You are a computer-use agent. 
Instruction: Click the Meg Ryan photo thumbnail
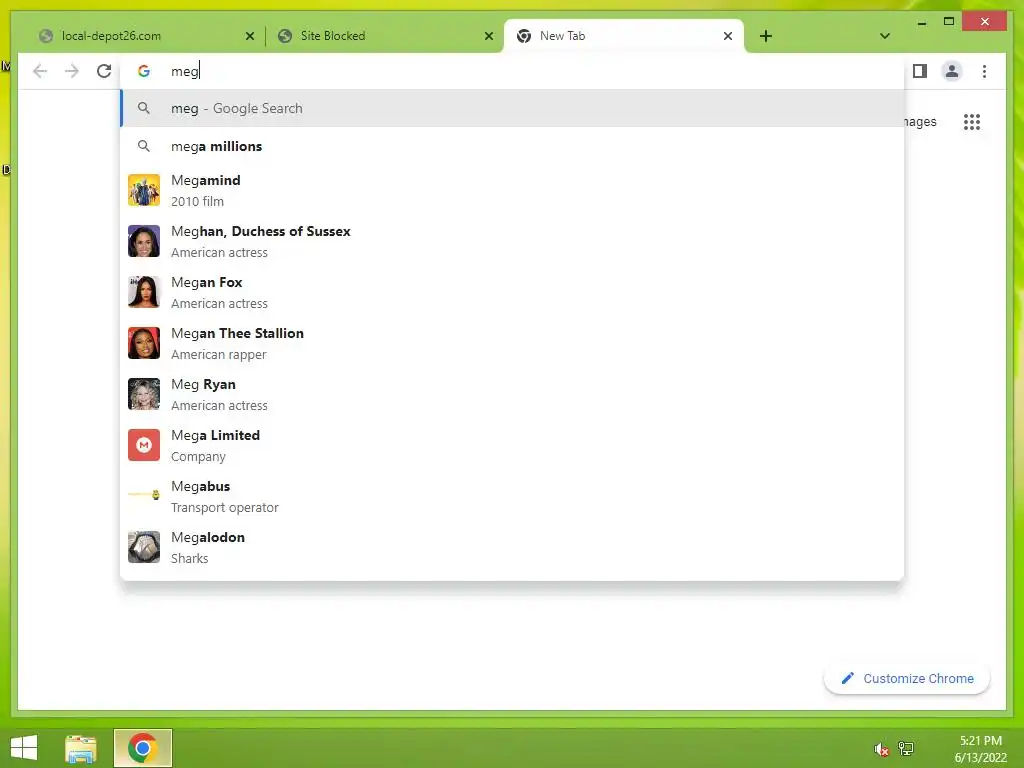pos(144,394)
